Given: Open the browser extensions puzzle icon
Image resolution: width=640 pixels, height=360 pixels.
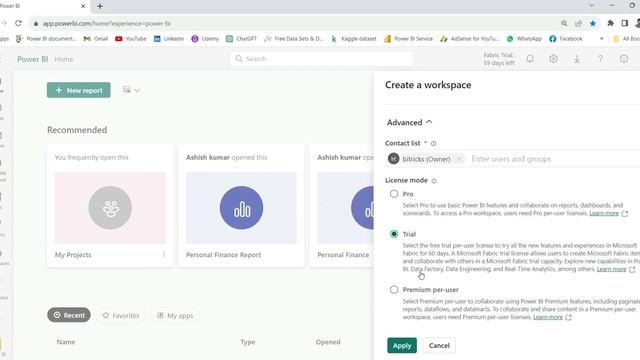Looking at the screenshot, I should 610,23.
